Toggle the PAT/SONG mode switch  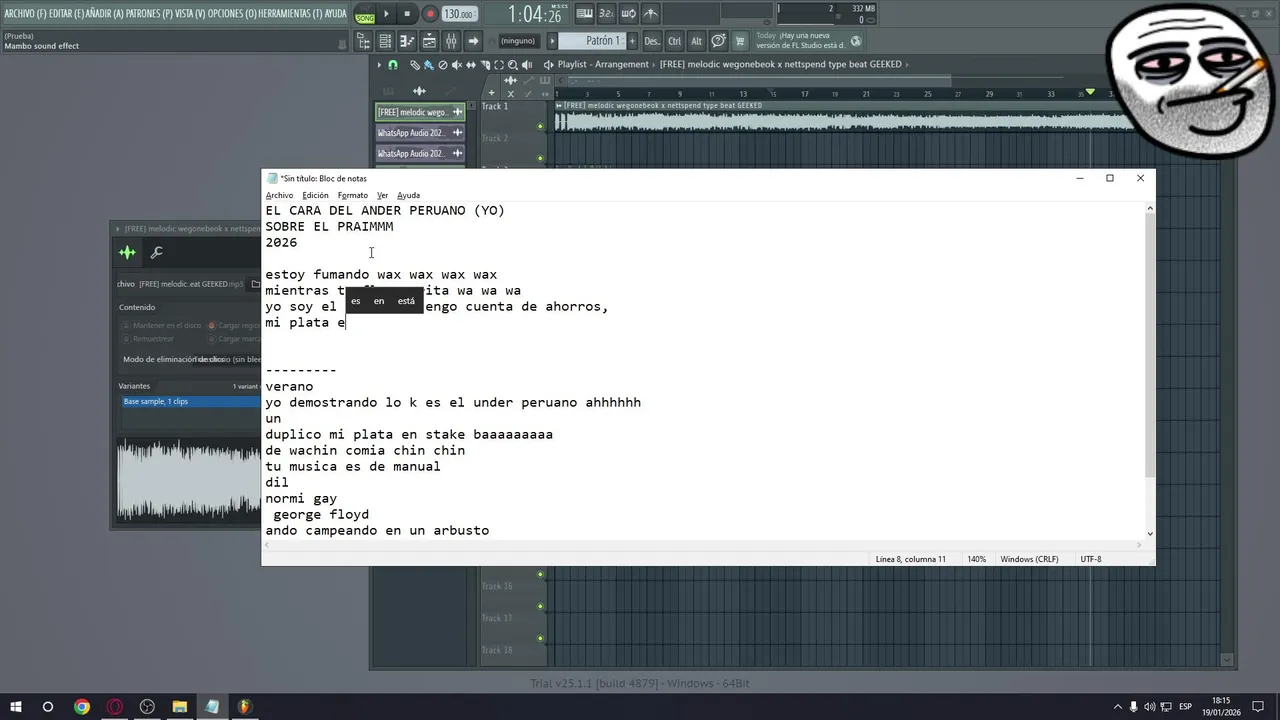[x=365, y=14]
